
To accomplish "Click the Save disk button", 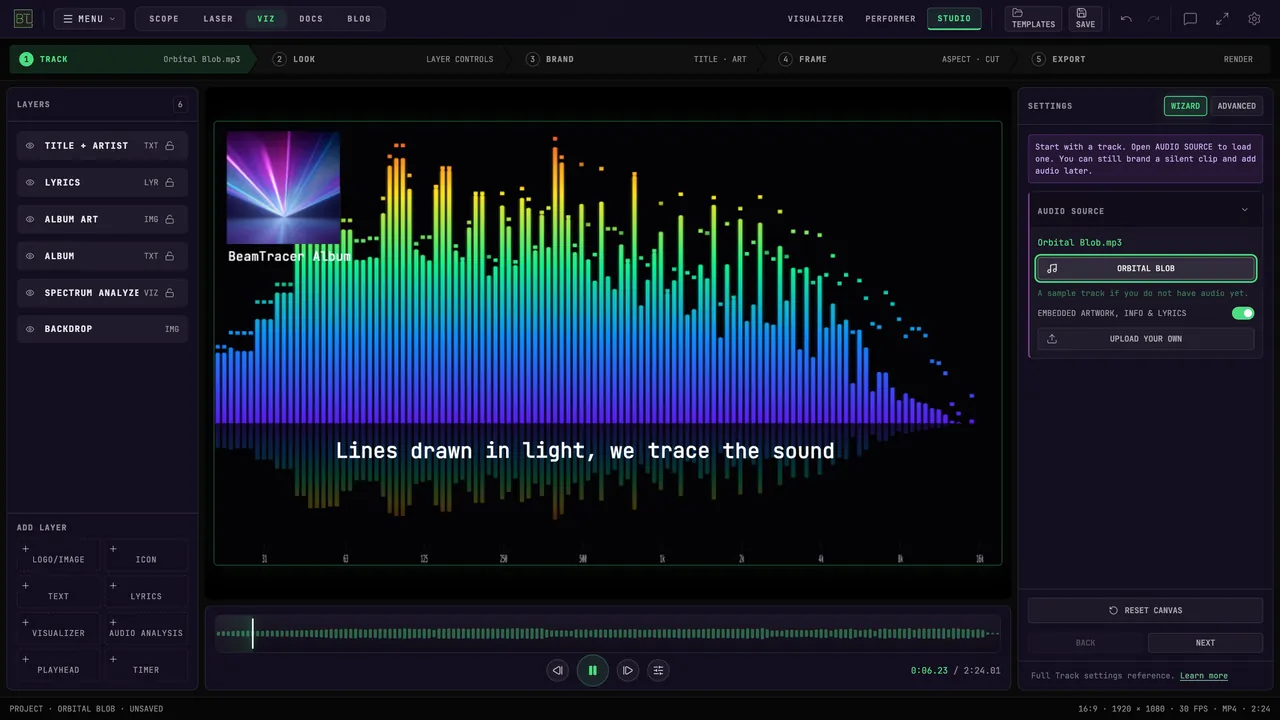I will click(x=1085, y=19).
